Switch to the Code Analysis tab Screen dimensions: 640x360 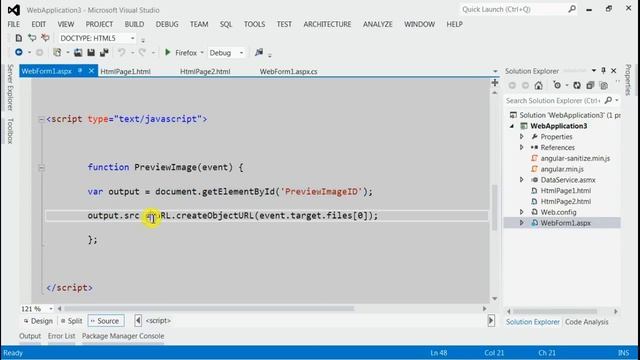coord(587,322)
